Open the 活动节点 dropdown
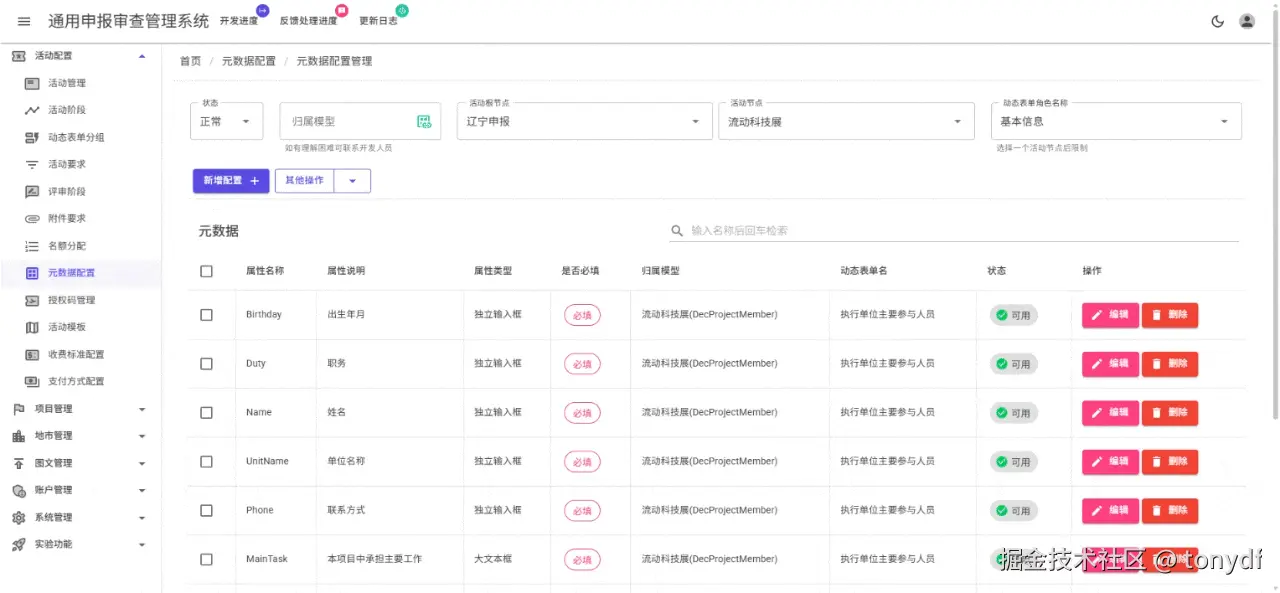 (846, 121)
